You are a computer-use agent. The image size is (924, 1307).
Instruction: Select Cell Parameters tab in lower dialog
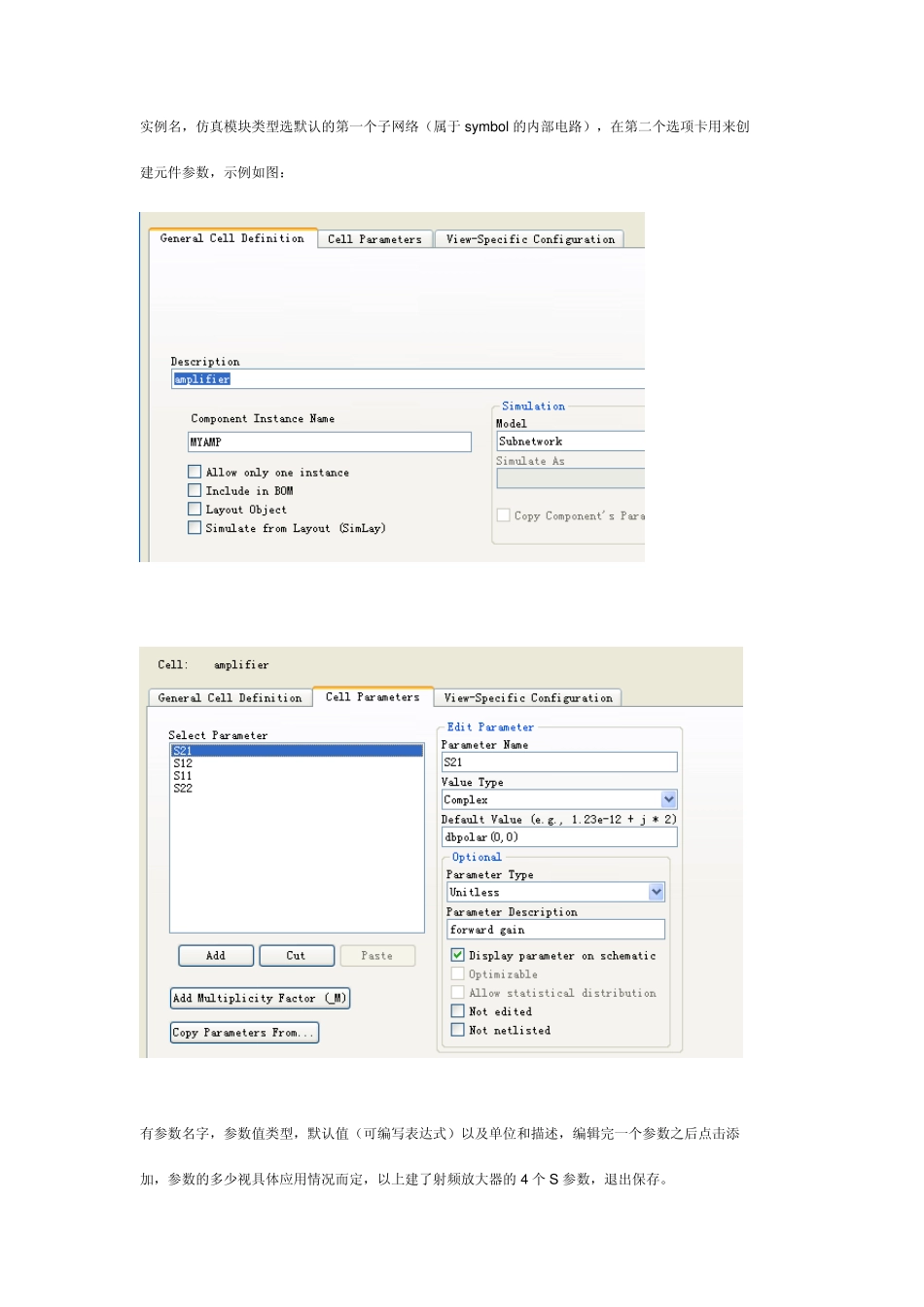point(373,697)
